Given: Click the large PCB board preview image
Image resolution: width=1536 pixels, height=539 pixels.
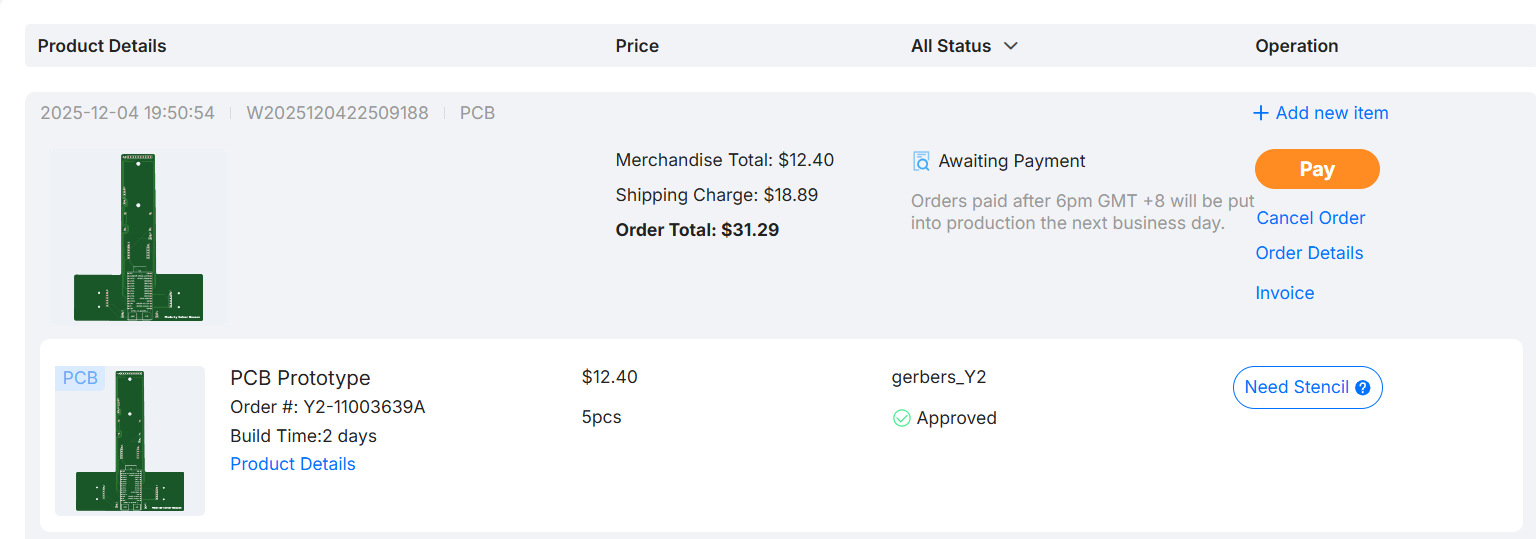Looking at the screenshot, I should (x=138, y=237).
